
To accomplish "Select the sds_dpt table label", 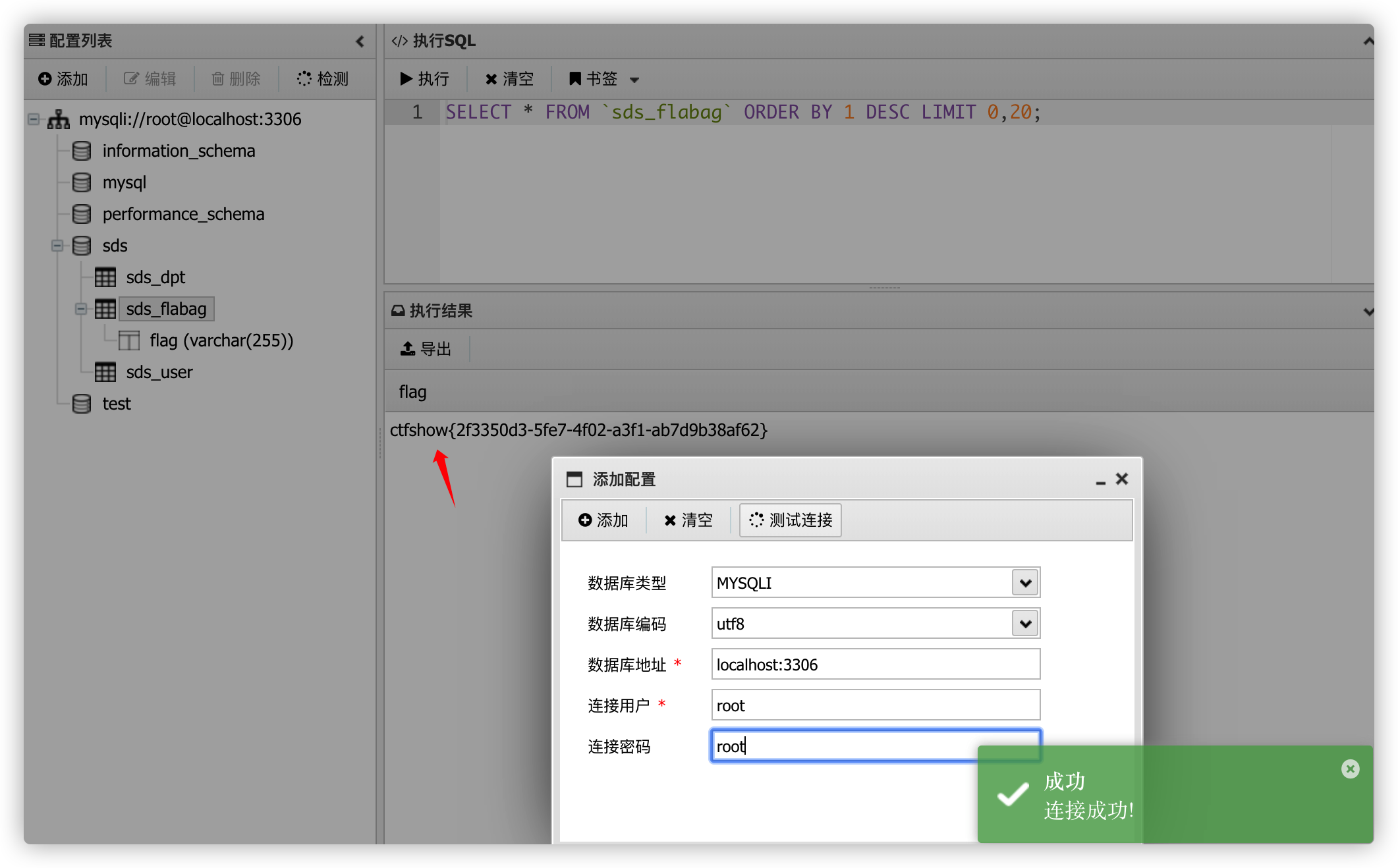I will [x=155, y=277].
